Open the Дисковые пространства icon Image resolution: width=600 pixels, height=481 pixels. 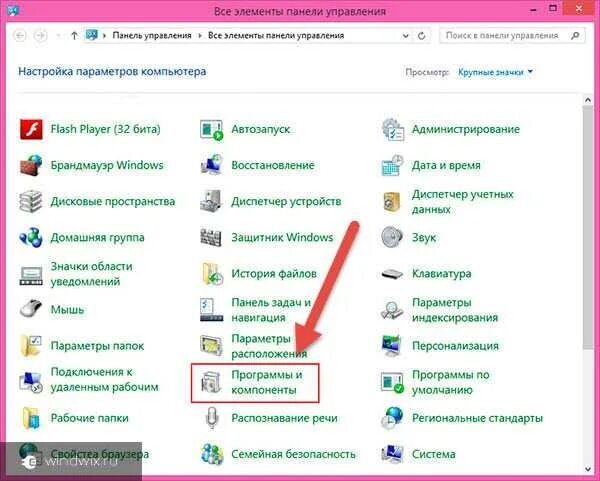tap(31, 201)
